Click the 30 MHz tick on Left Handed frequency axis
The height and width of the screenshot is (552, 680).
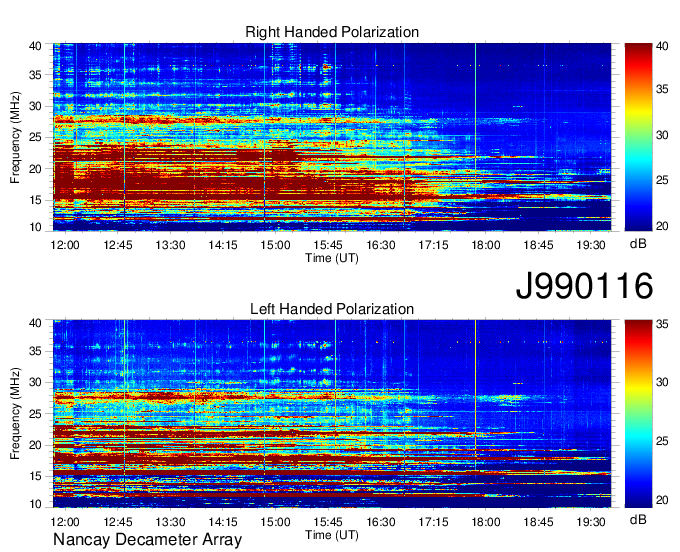35,382
